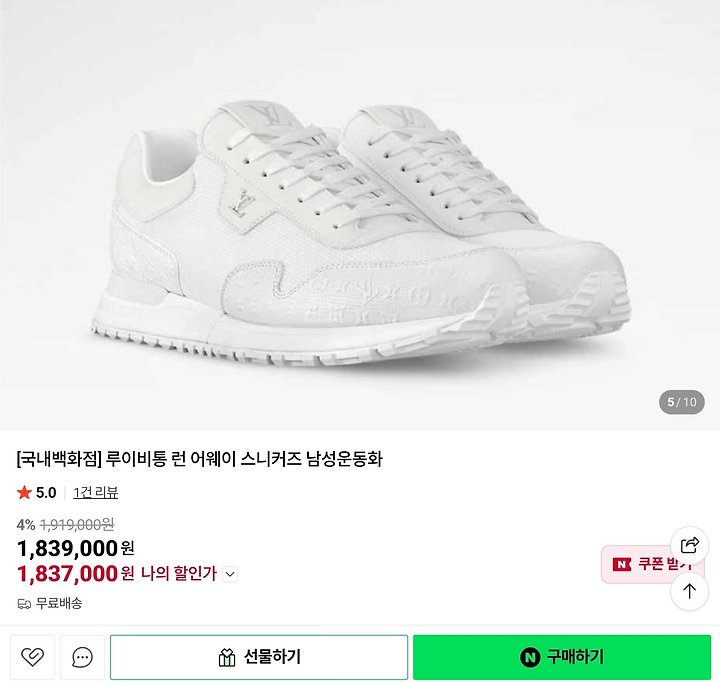Click the 5/10 image counter badge
This screenshot has width=720, height=683.
682,402
